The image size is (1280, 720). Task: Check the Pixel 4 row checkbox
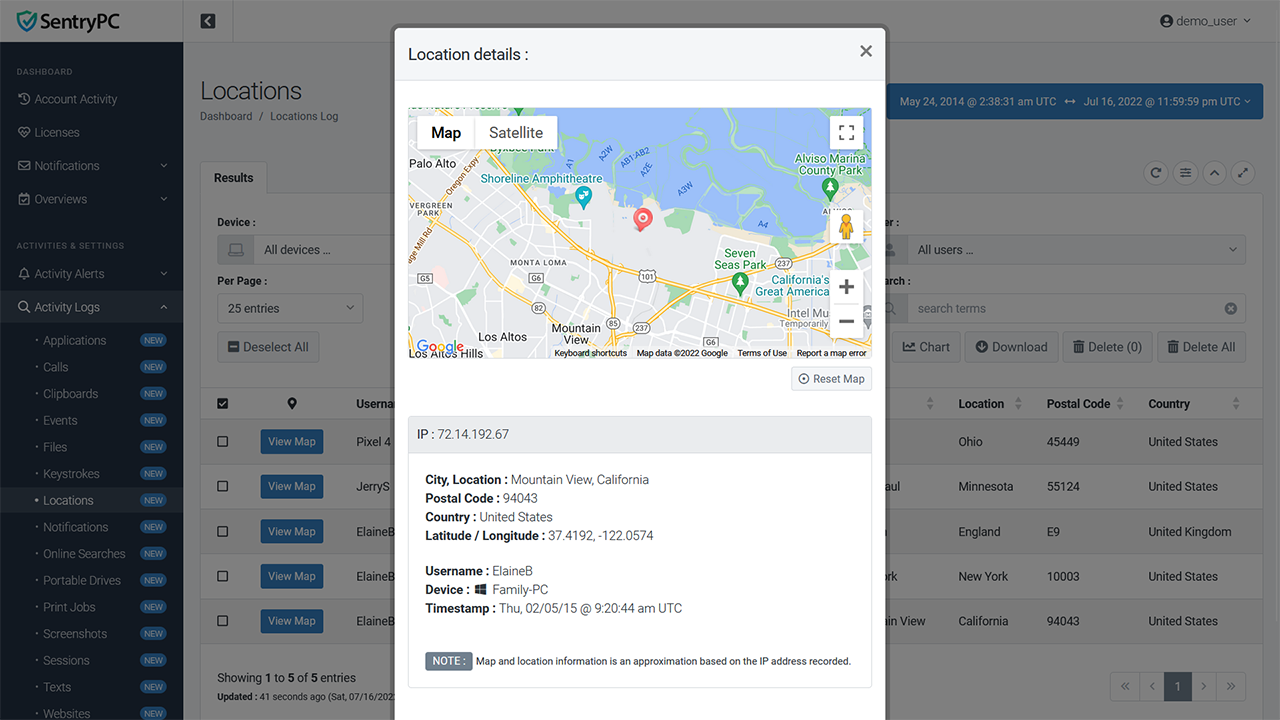[222, 441]
